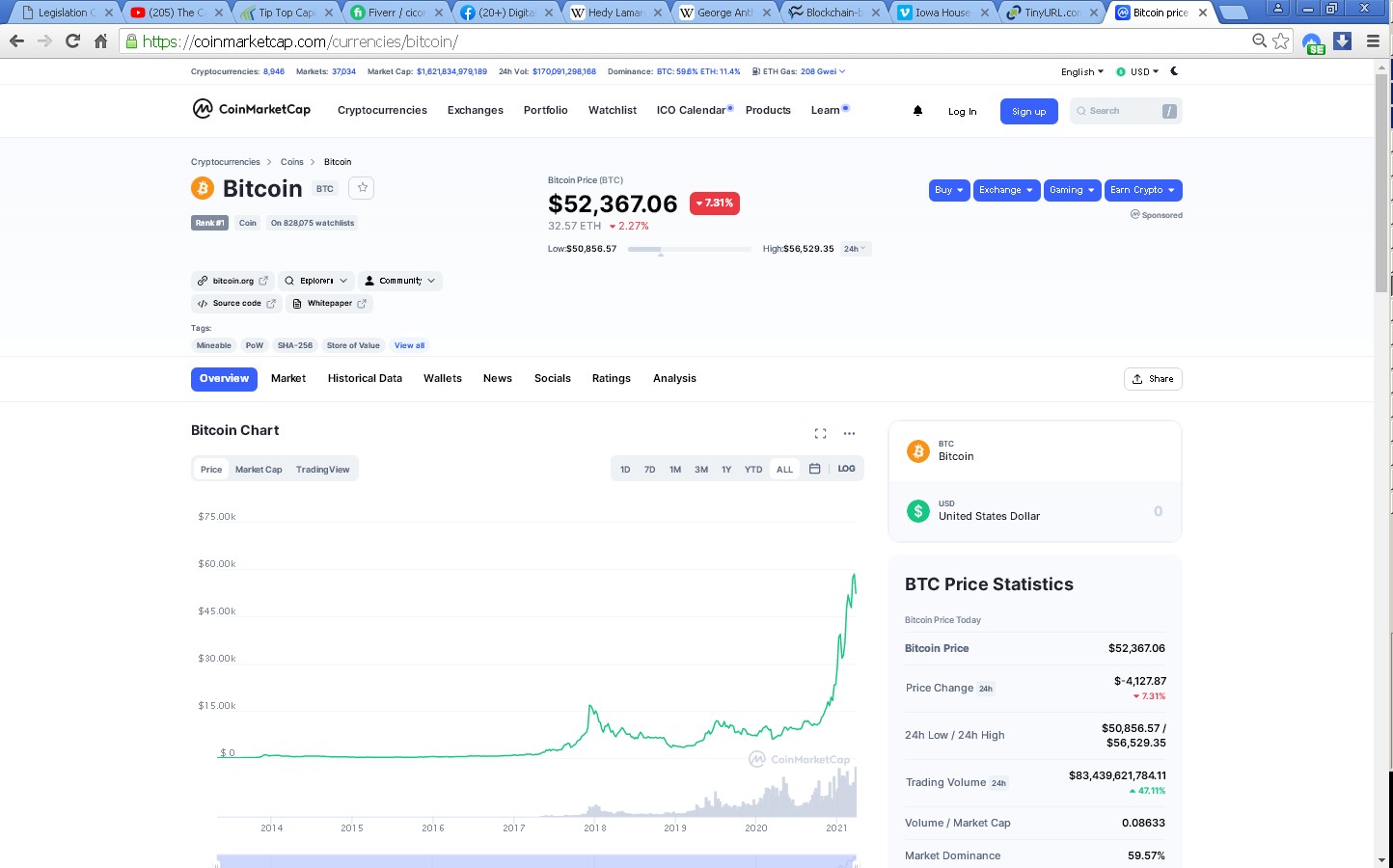Viewport: 1393px width, 868px height.
Task: Open the Source code link
Action: point(236,304)
